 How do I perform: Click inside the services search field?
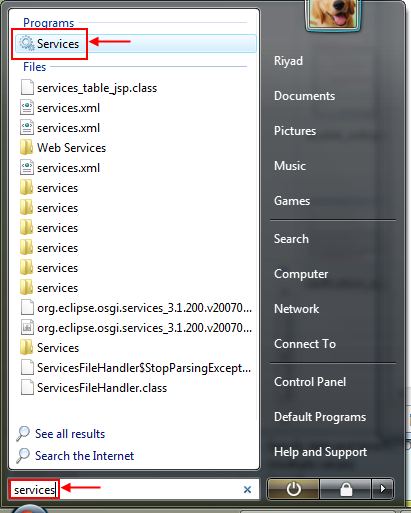(133, 489)
